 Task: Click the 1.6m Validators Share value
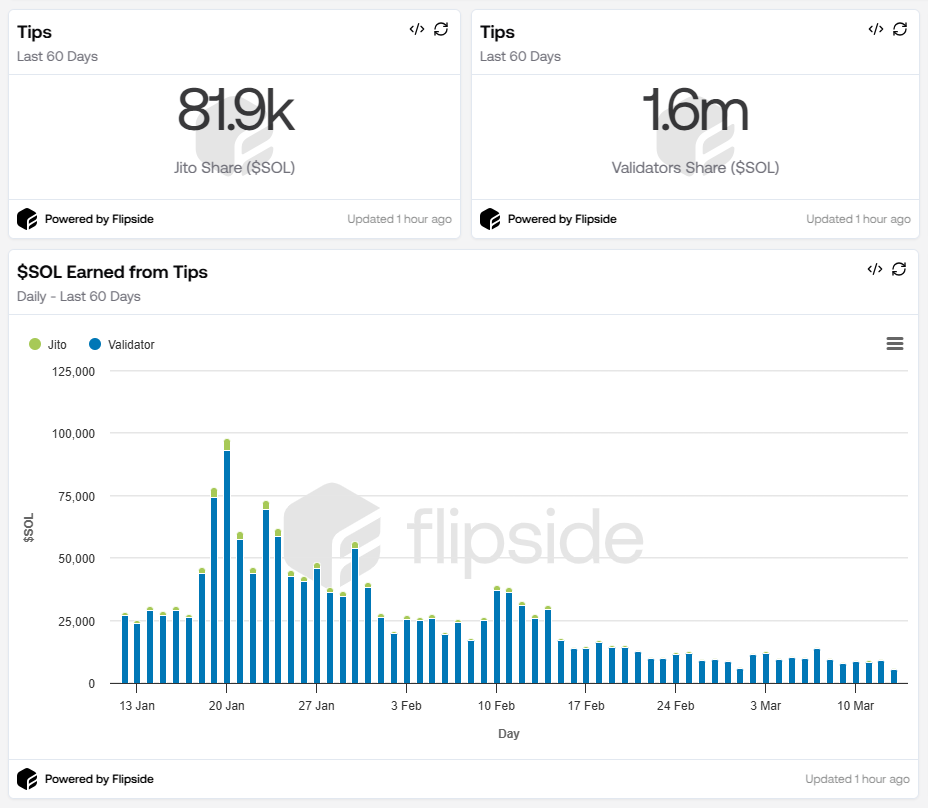pos(695,112)
